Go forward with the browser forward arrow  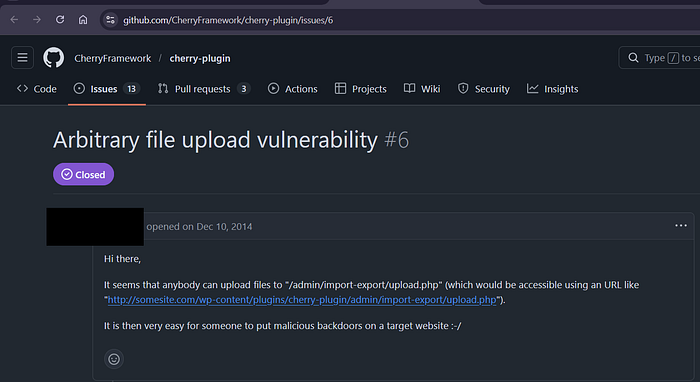(x=37, y=20)
